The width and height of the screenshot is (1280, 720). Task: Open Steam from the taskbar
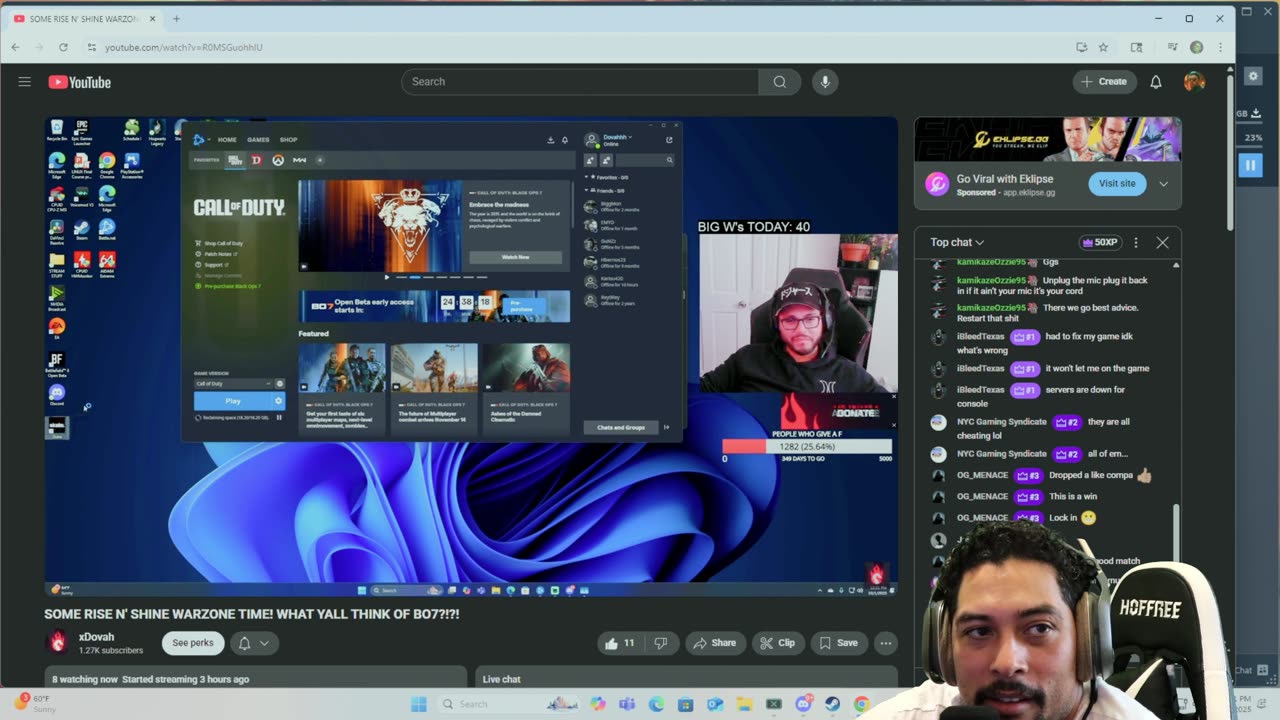832,704
